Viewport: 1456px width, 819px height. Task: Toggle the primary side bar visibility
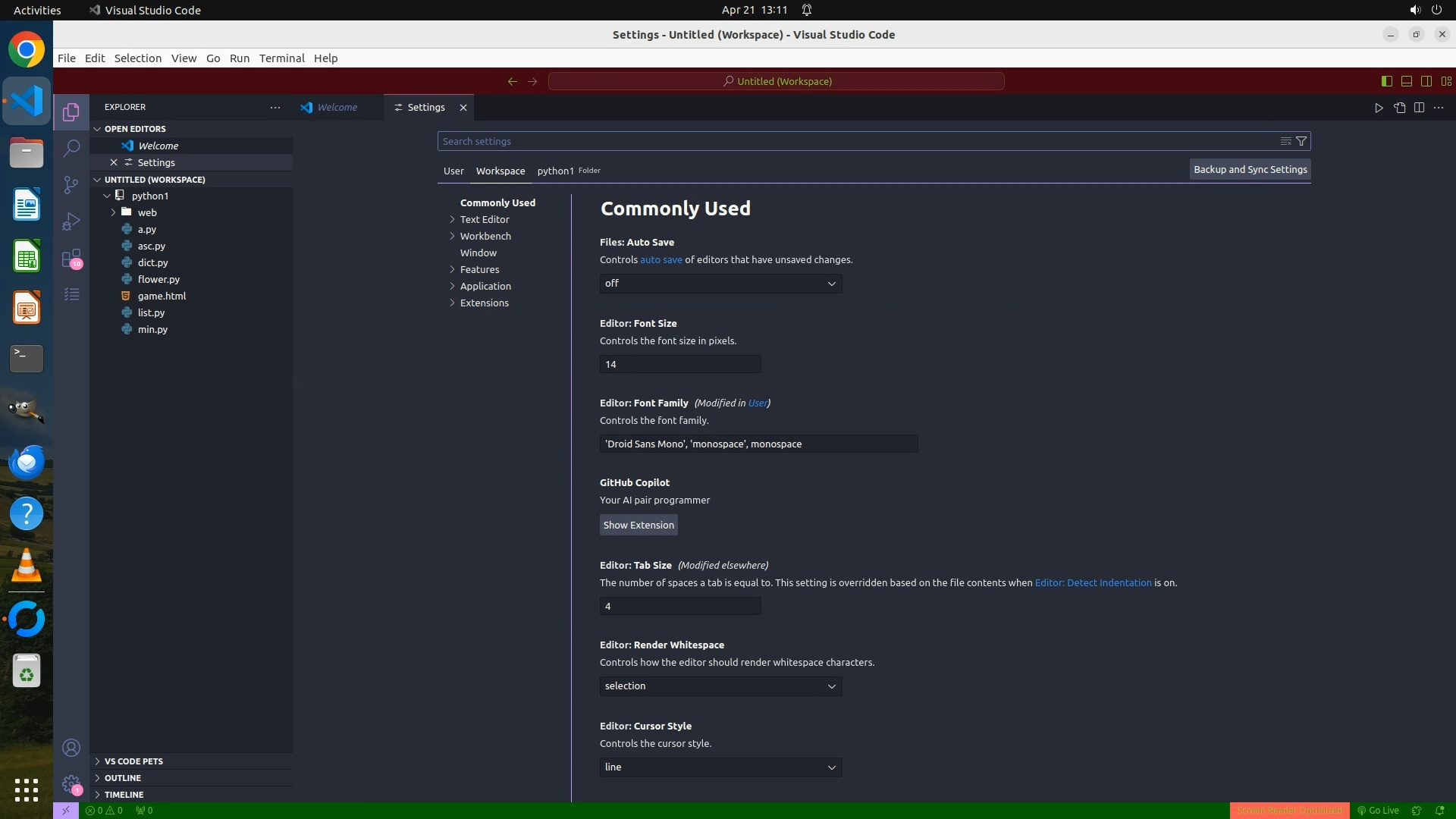pyautogui.click(x=1387, y=81)
